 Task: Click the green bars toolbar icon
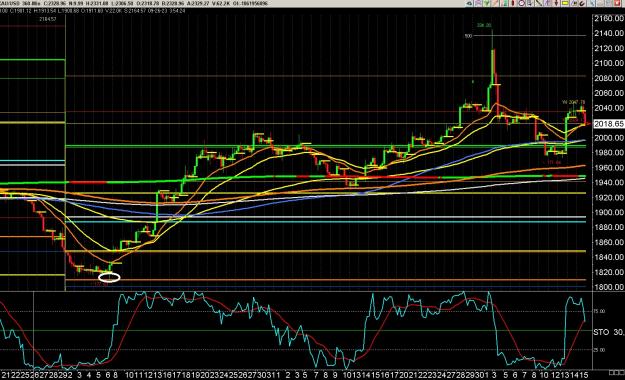505,3
